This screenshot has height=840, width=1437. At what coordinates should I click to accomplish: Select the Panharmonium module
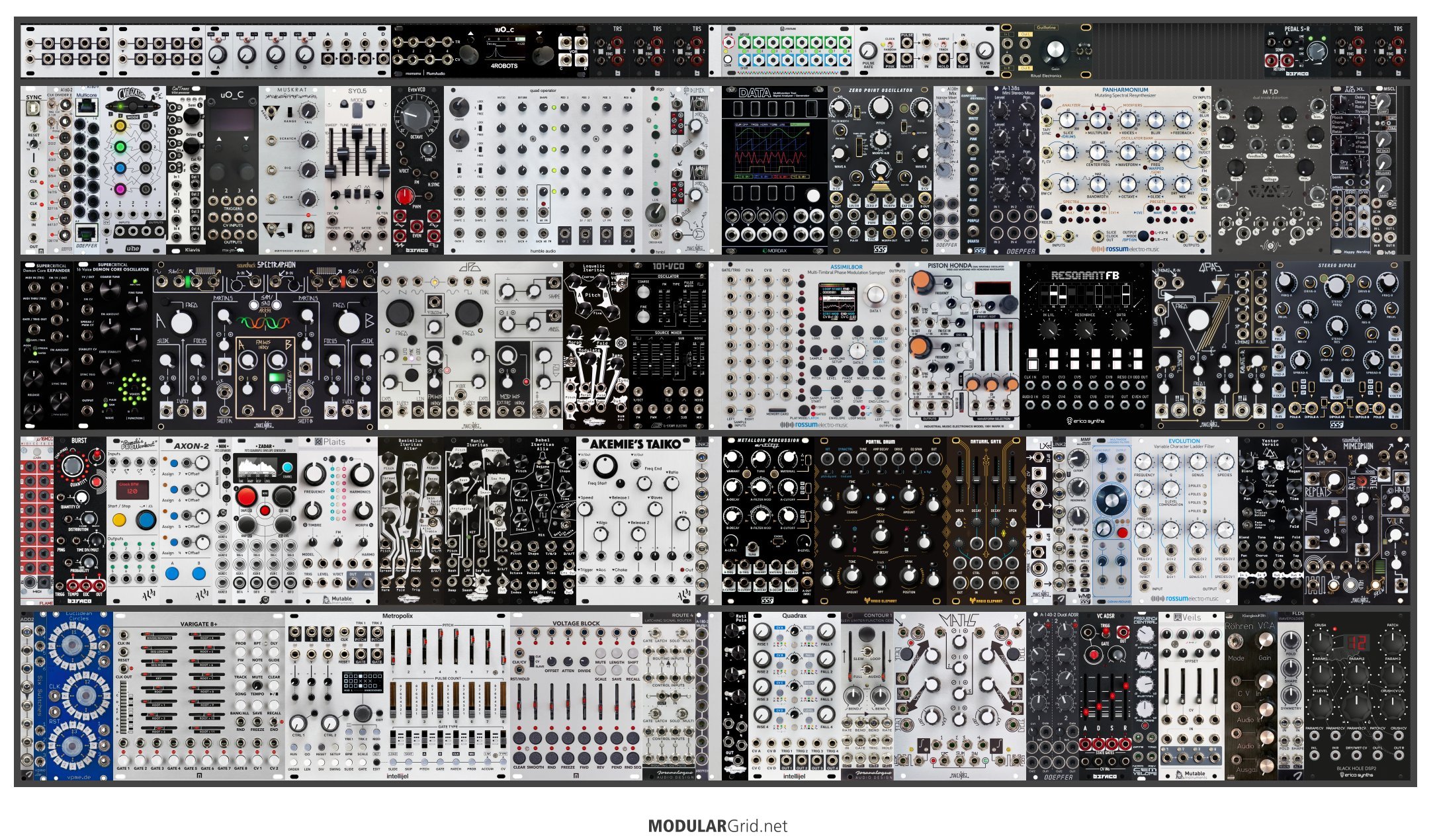click(x=1125, y=169)
